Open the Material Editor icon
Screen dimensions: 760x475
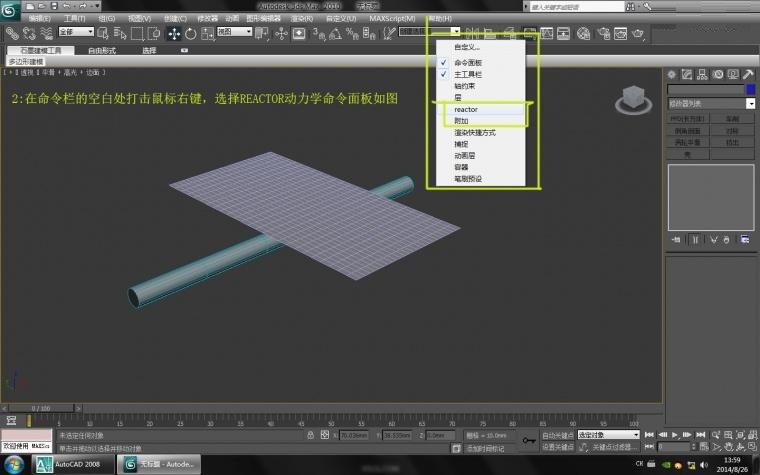(x=584, y=33)
